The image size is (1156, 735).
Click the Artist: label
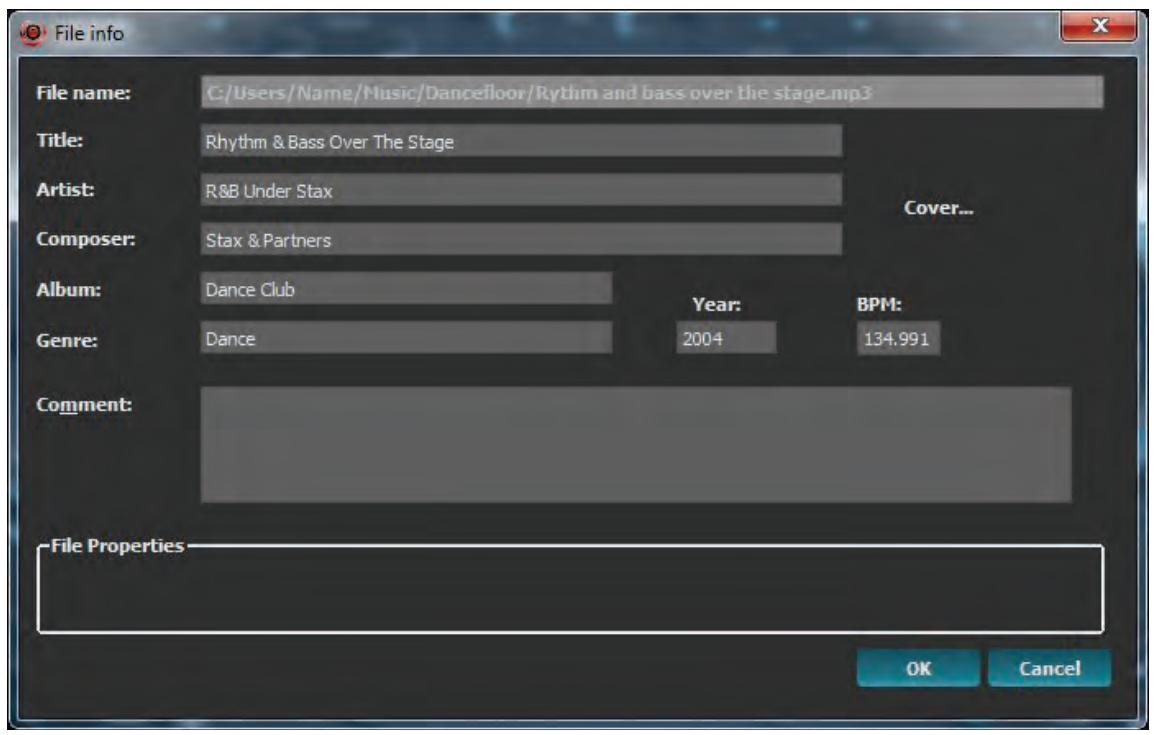point(66,189)
